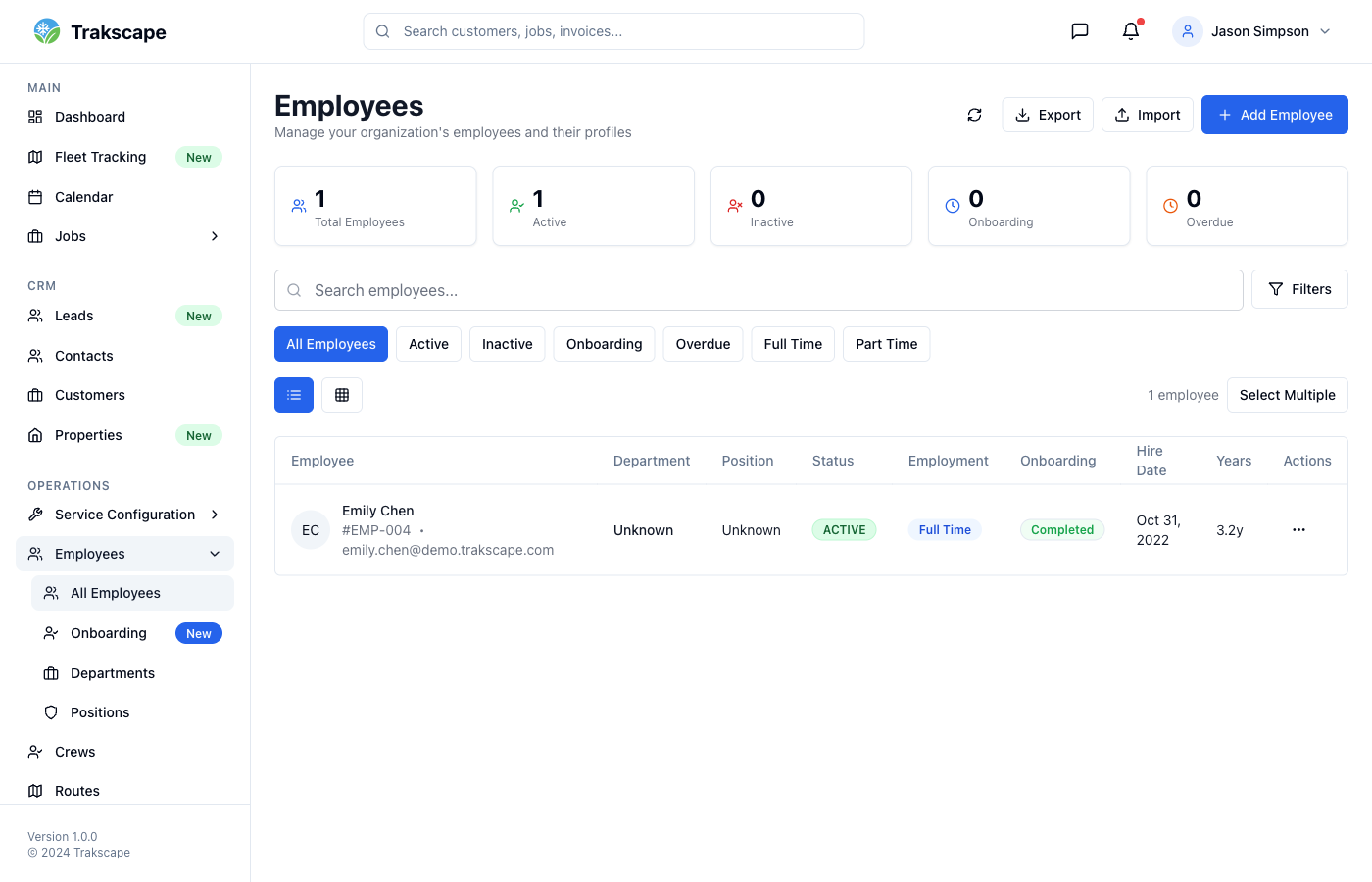Toggle the Active employees filter
Image resolution: width=1372 pixels, height=882 pixels.
click(x=428, y=344)
